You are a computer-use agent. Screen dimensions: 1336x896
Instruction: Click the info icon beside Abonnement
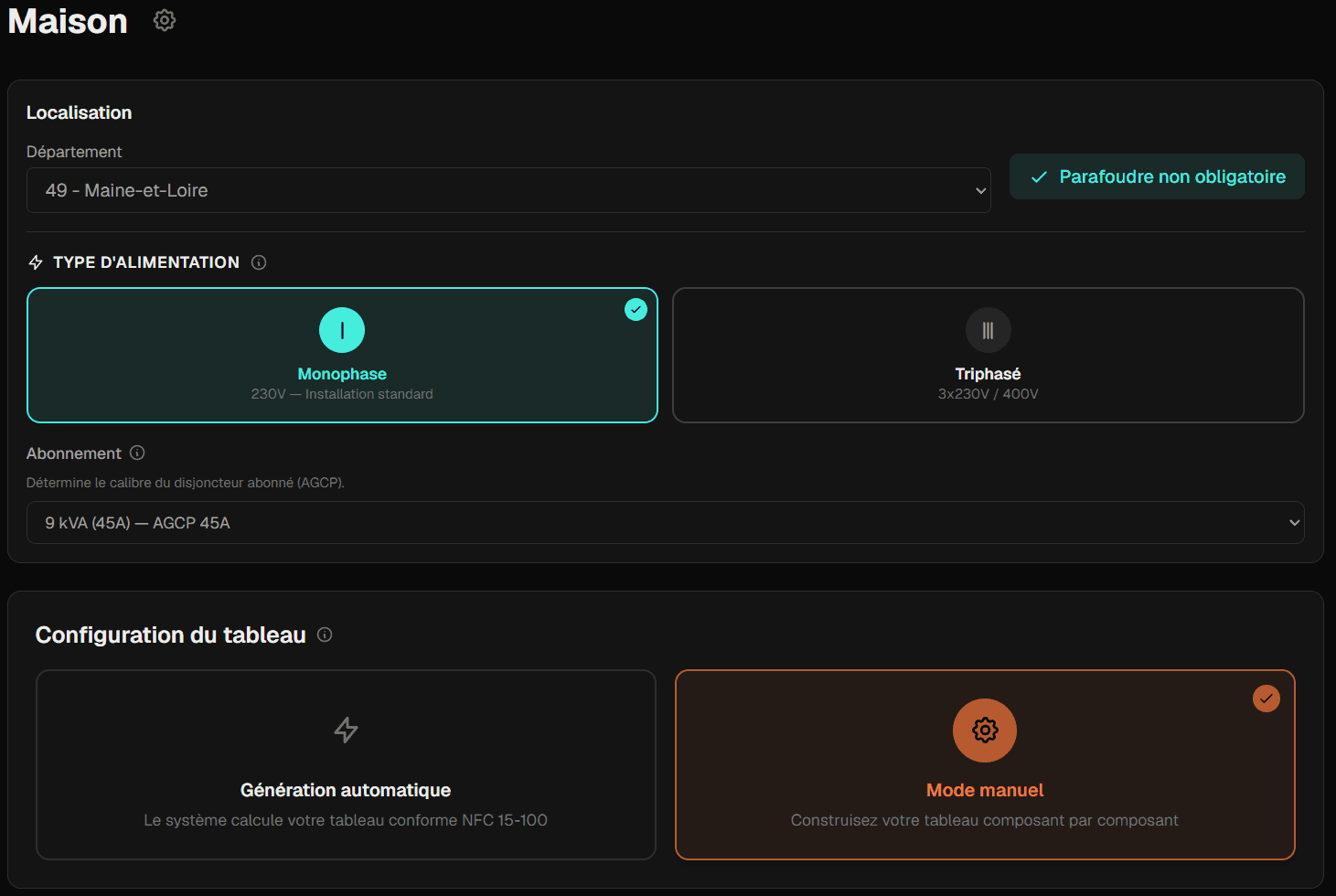click(x=137, y=453)
